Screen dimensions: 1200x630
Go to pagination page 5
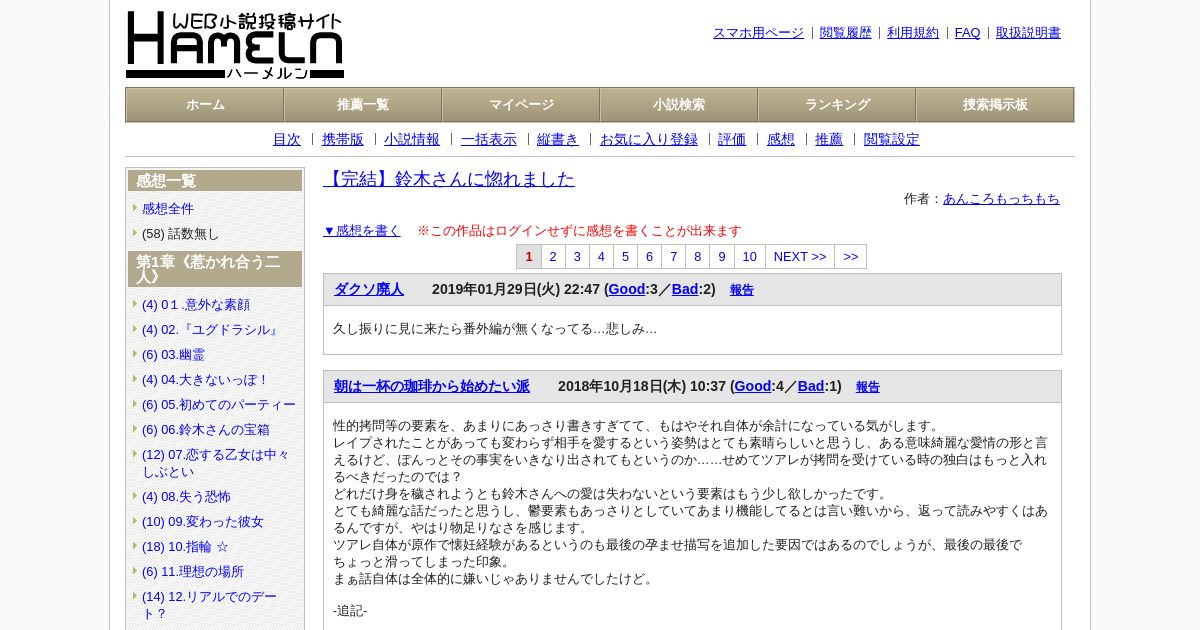[x=625, y=257]
